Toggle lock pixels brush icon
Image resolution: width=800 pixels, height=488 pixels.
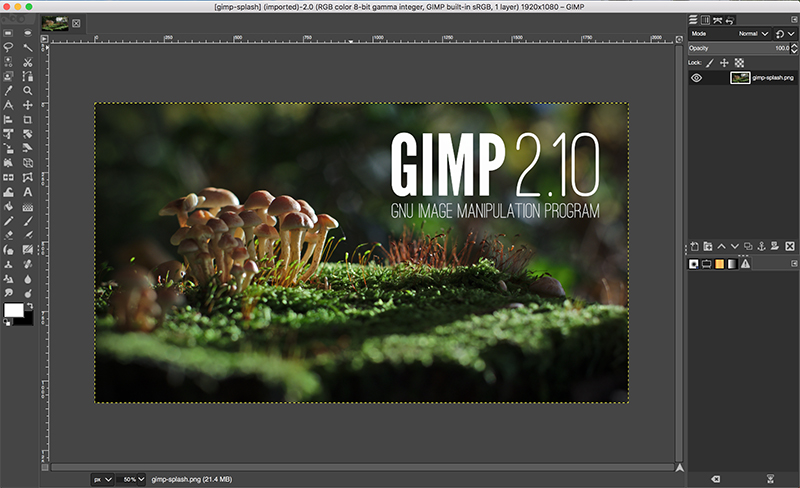710,63
